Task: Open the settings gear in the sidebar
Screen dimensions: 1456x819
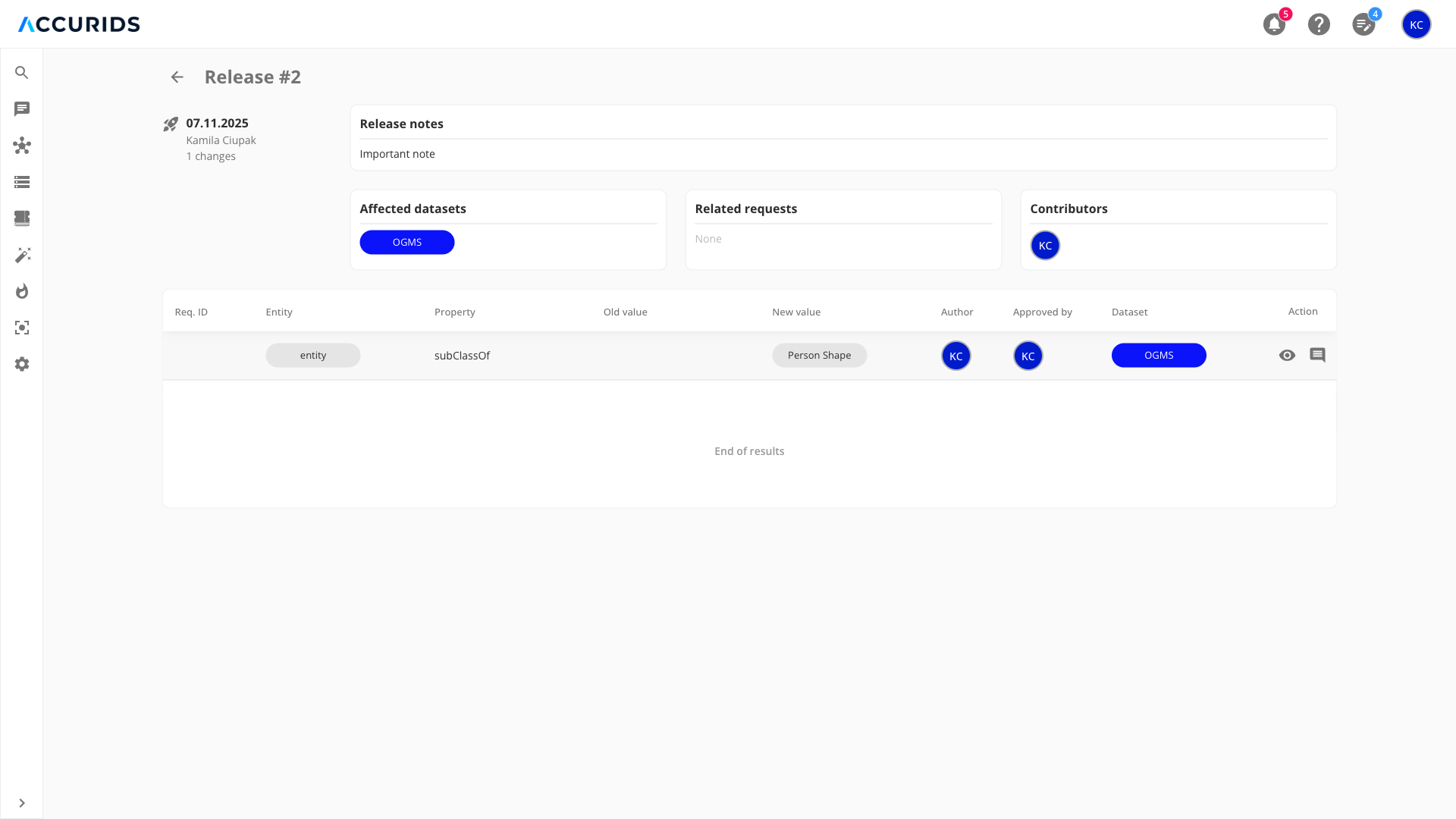Action: [22, 364]
